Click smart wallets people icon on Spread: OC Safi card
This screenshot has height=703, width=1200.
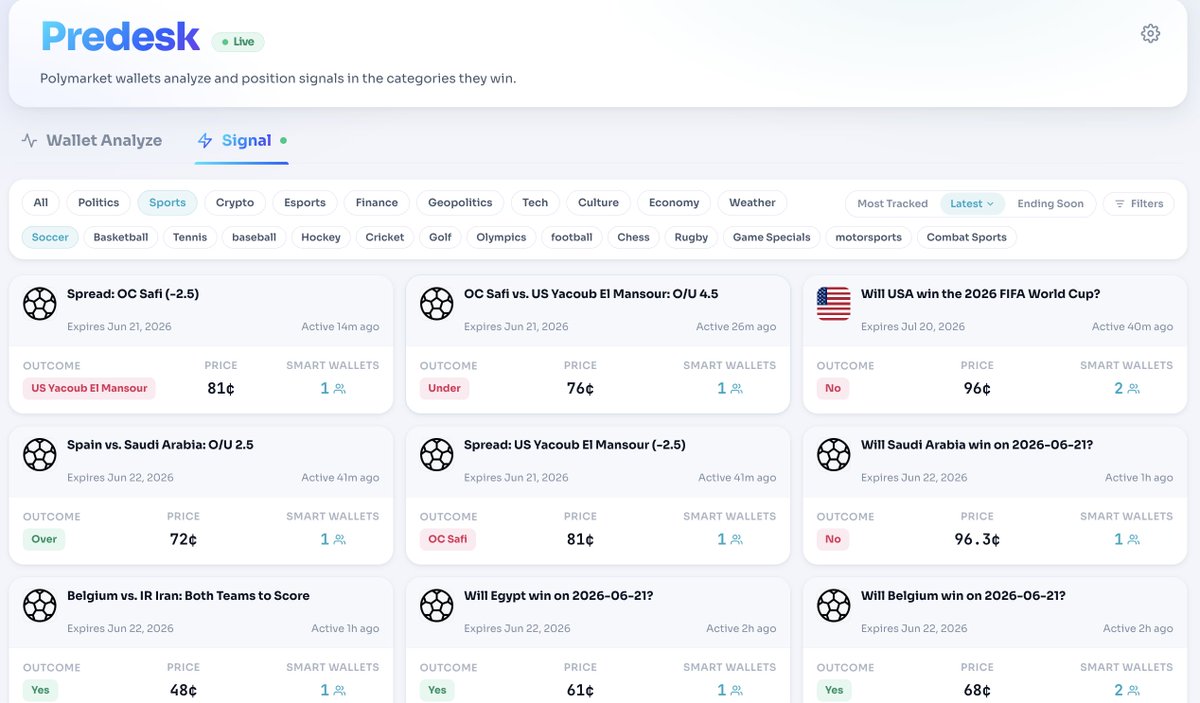click(x=339, y=389)
